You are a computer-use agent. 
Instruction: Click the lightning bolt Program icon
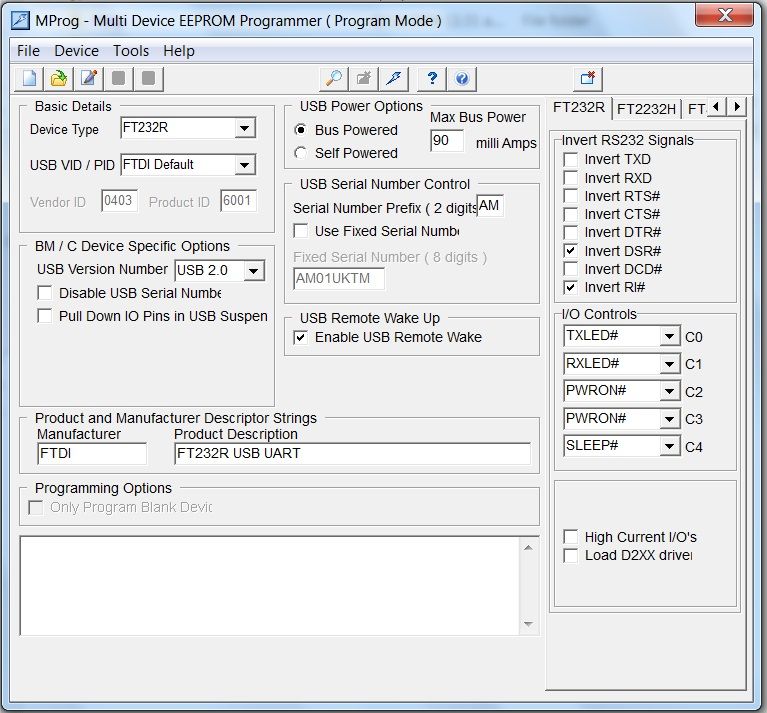394,78
